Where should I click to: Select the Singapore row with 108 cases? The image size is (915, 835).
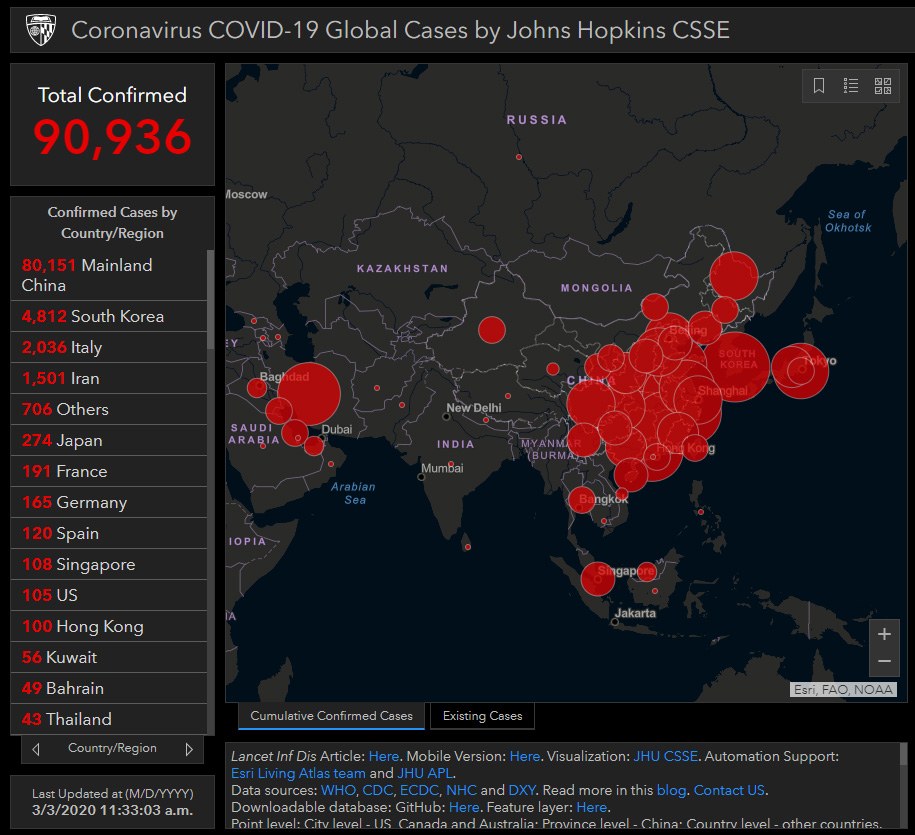pos(109,564)
